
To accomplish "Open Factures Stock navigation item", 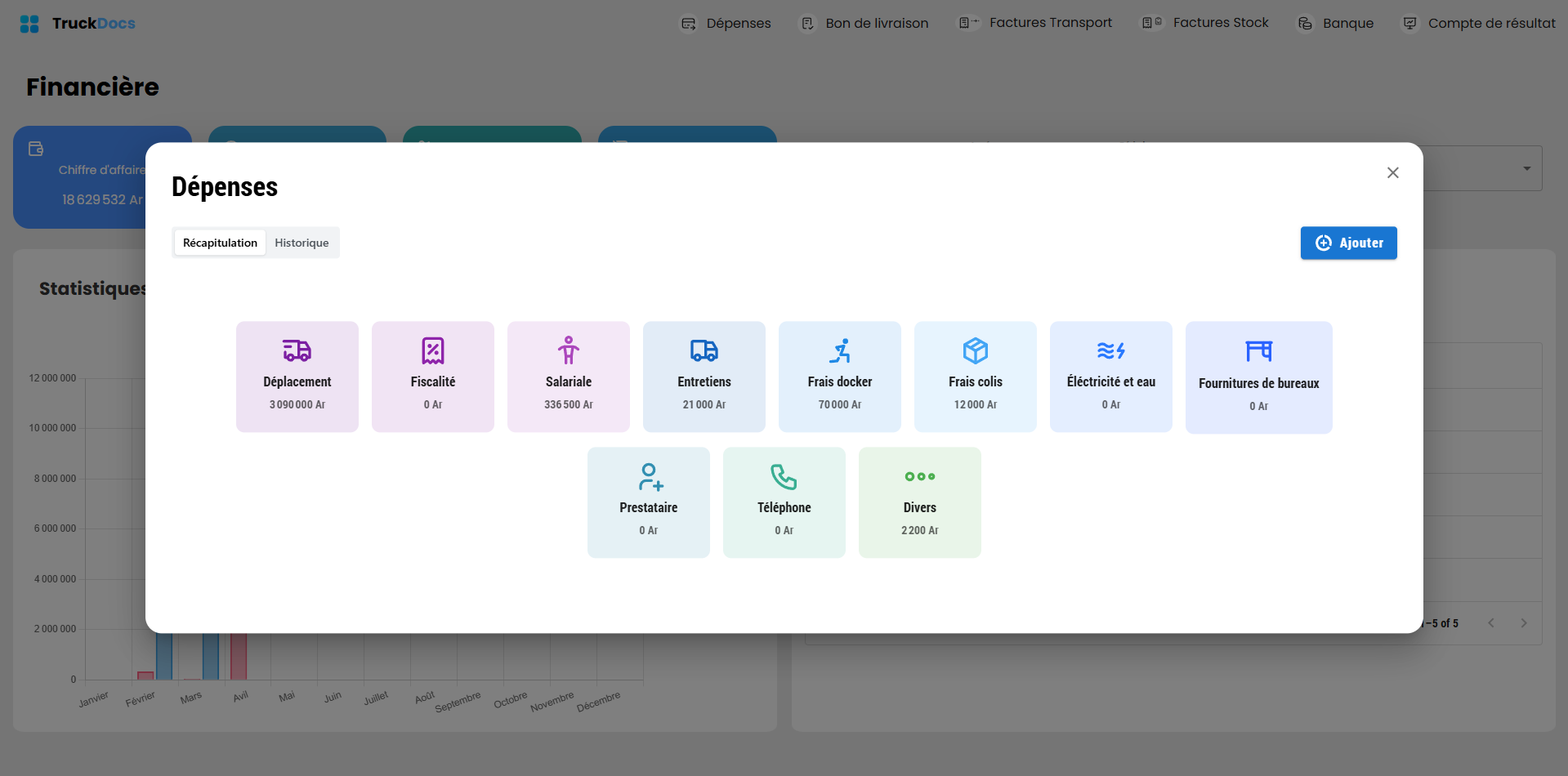I will [1206, 23].
